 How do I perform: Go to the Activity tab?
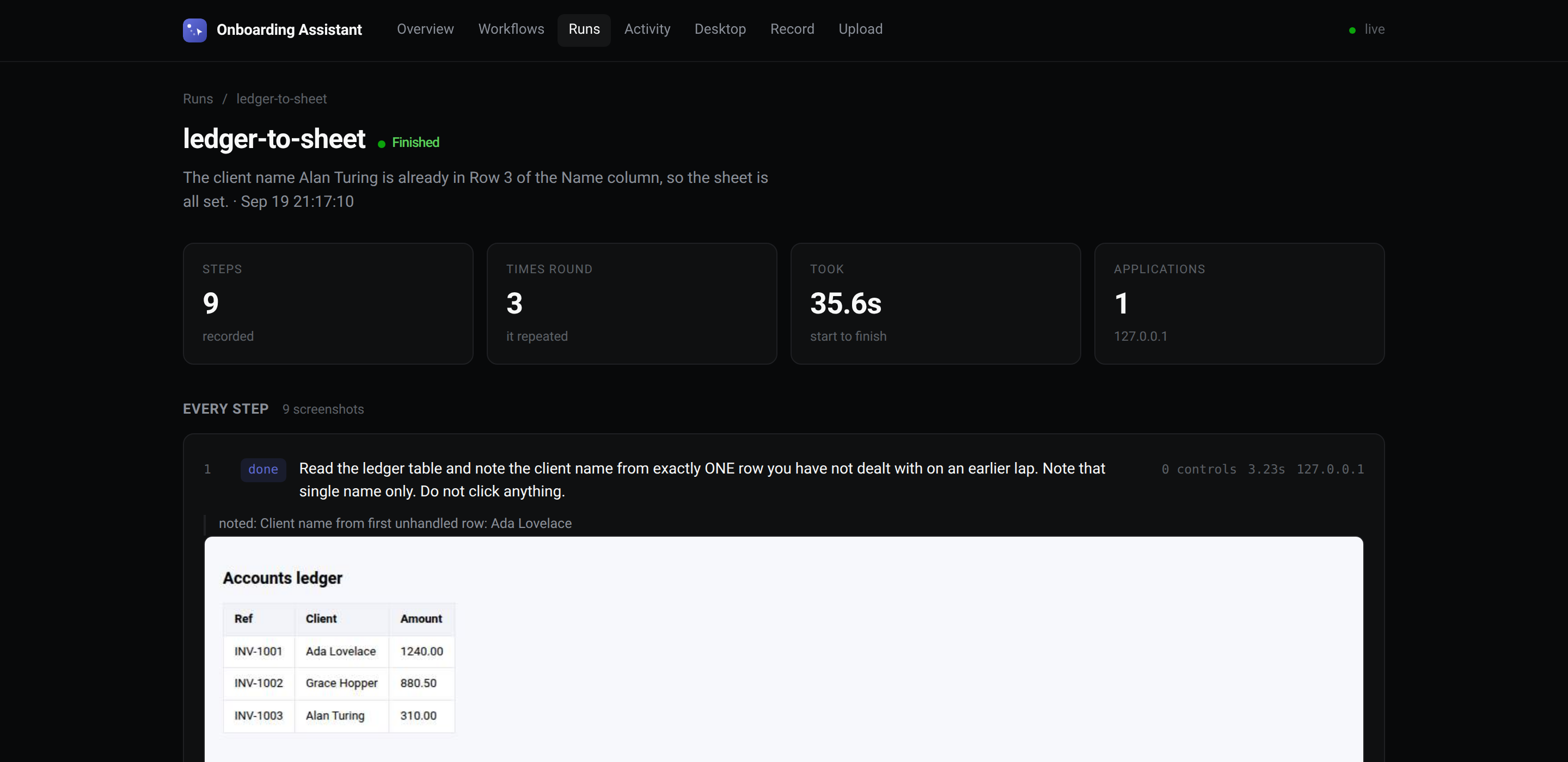coord(647,29)
